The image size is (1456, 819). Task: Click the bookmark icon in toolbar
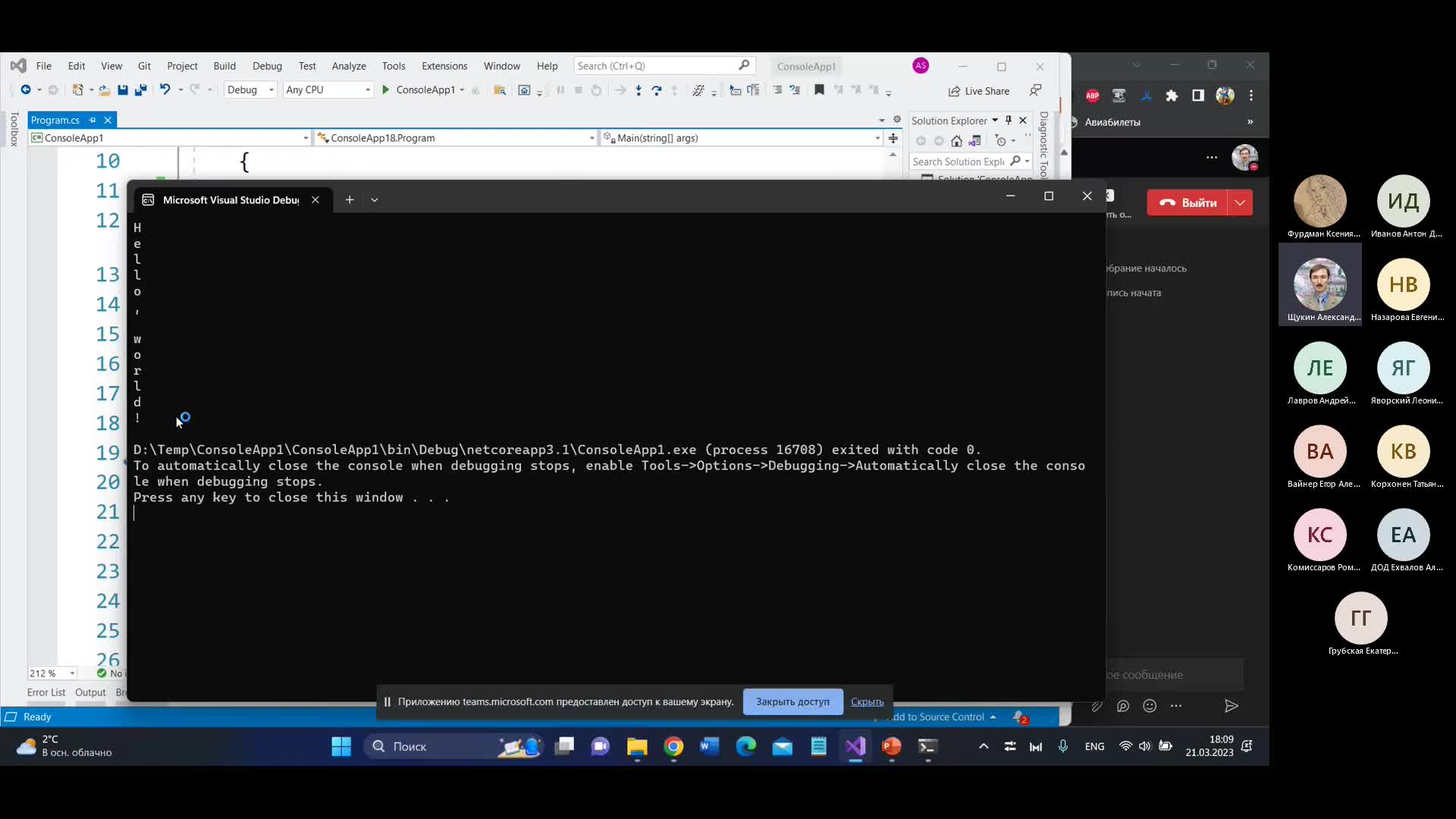(x=819, y=89)
